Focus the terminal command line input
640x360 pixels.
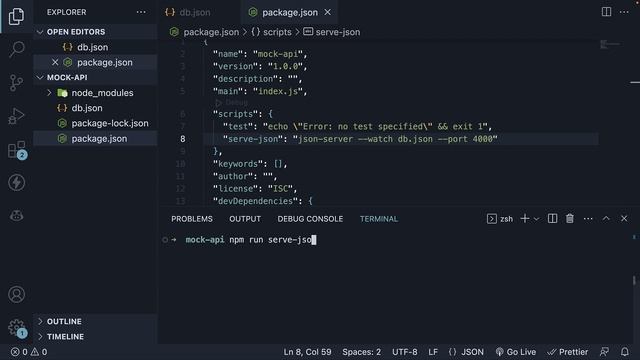pyautogui.click(x=251, y=240)
